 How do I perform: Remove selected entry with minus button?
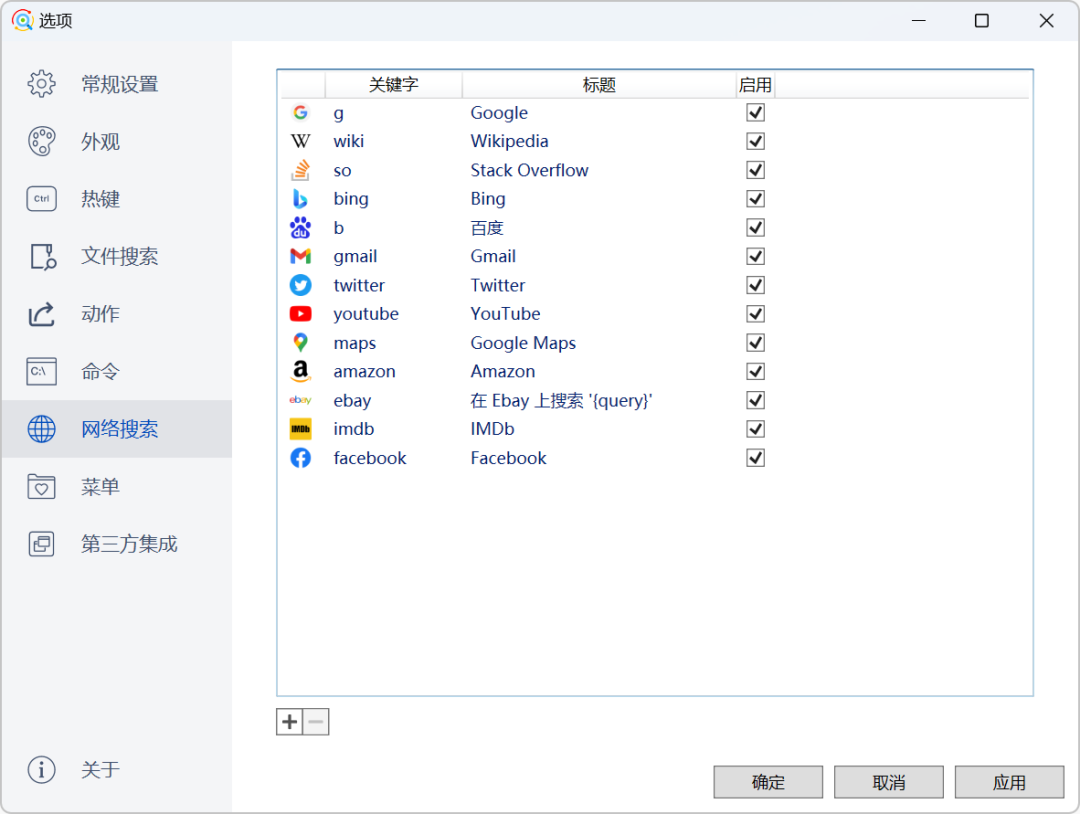pyautogui.click(x=316, y=722)
